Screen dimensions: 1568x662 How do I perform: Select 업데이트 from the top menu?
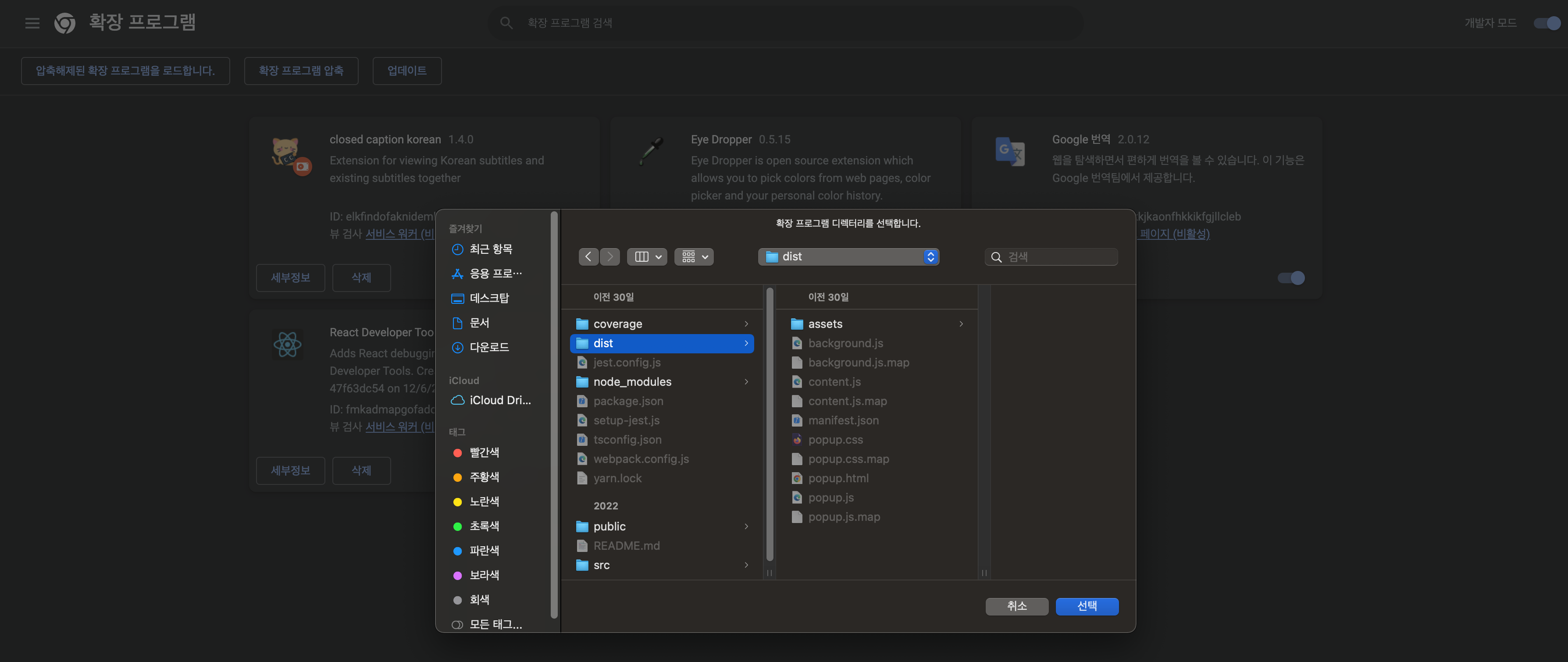407,70
